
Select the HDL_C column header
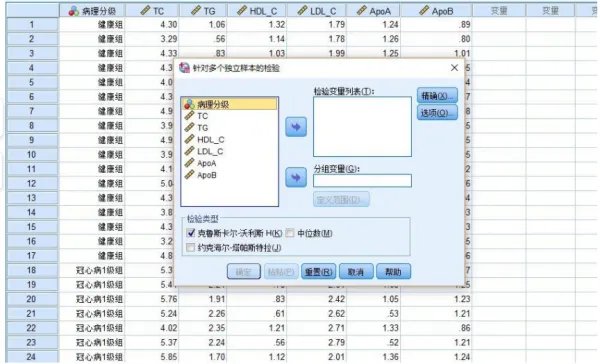pos(257,11)
